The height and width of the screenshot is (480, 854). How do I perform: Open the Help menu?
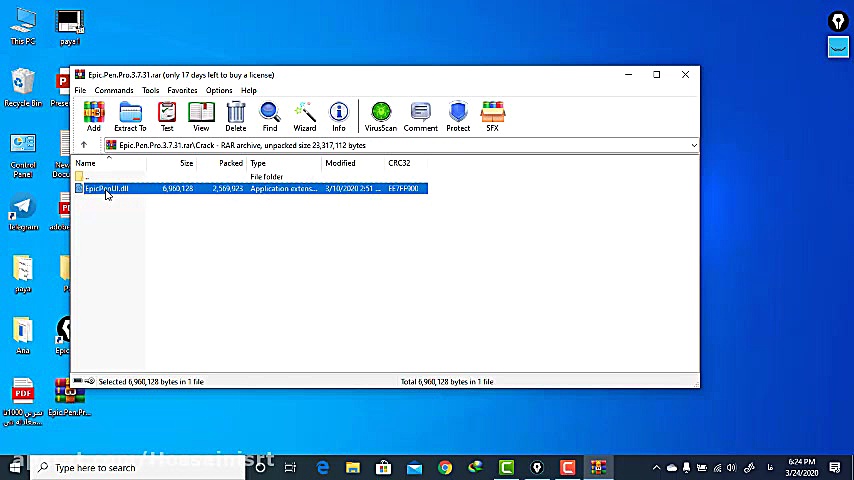click(248, 90)
